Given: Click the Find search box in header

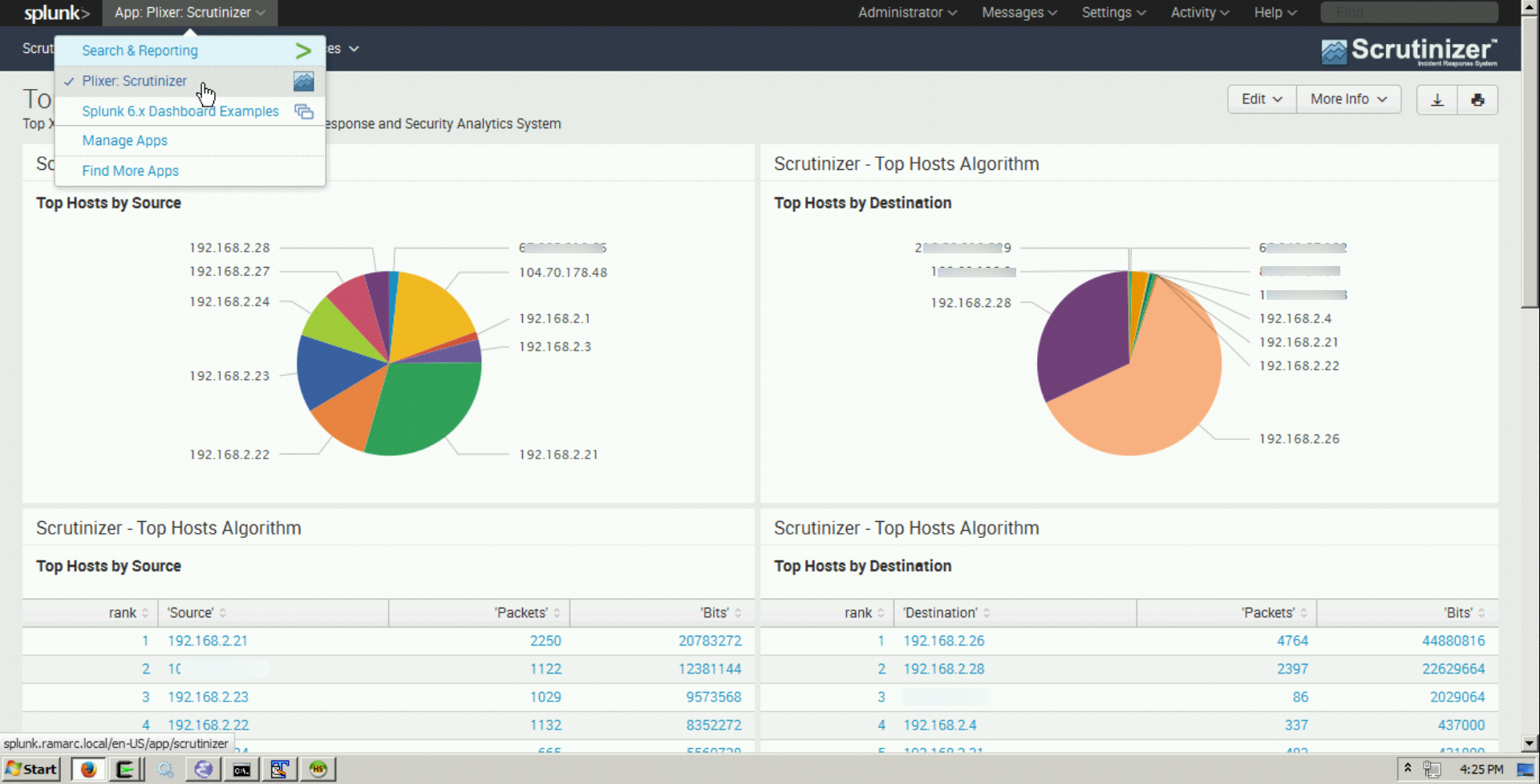Looking at the screenshot, I should [1408, 13].
